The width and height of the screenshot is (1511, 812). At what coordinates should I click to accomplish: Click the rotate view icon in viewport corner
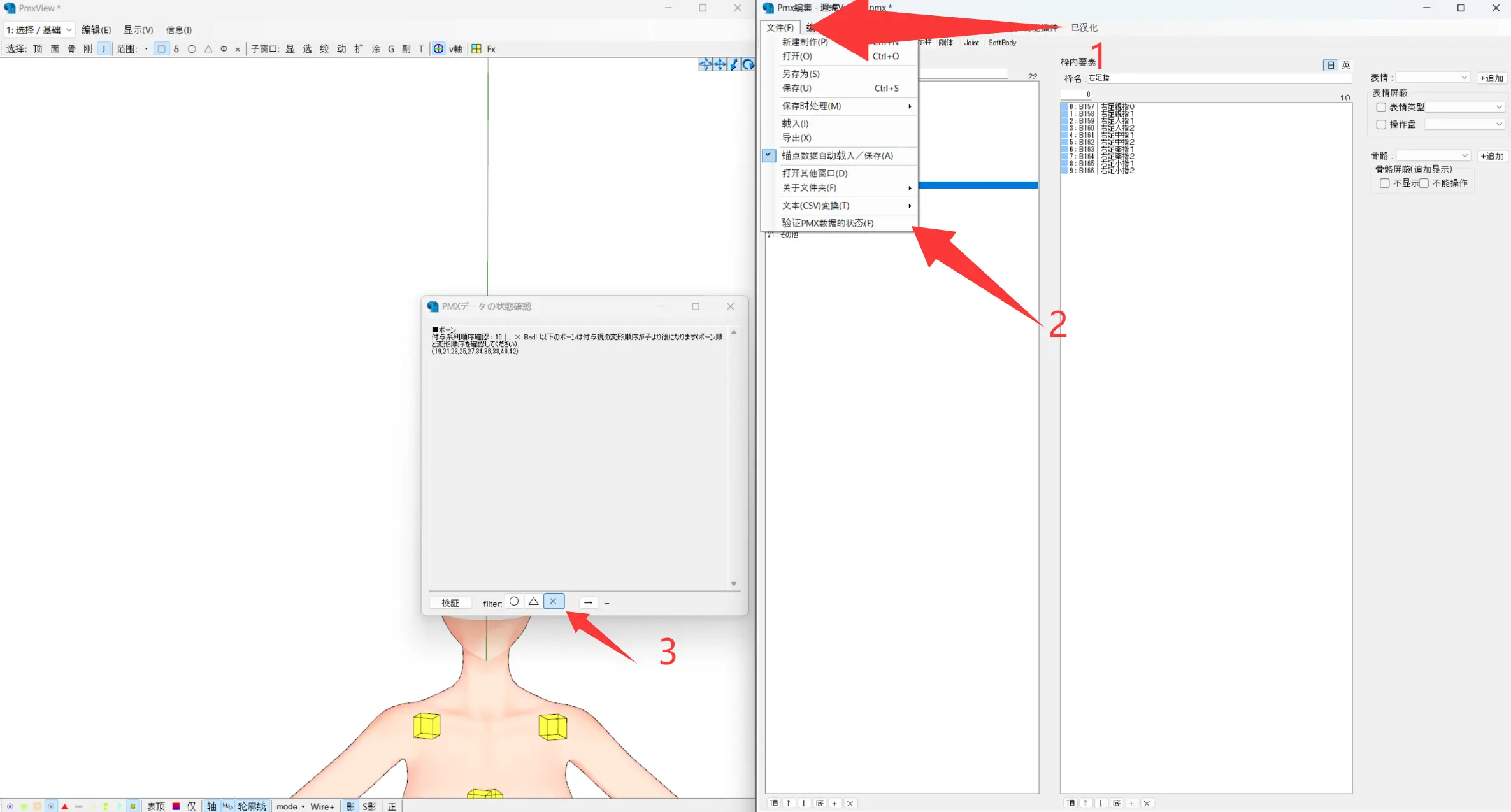pos(748,64)
